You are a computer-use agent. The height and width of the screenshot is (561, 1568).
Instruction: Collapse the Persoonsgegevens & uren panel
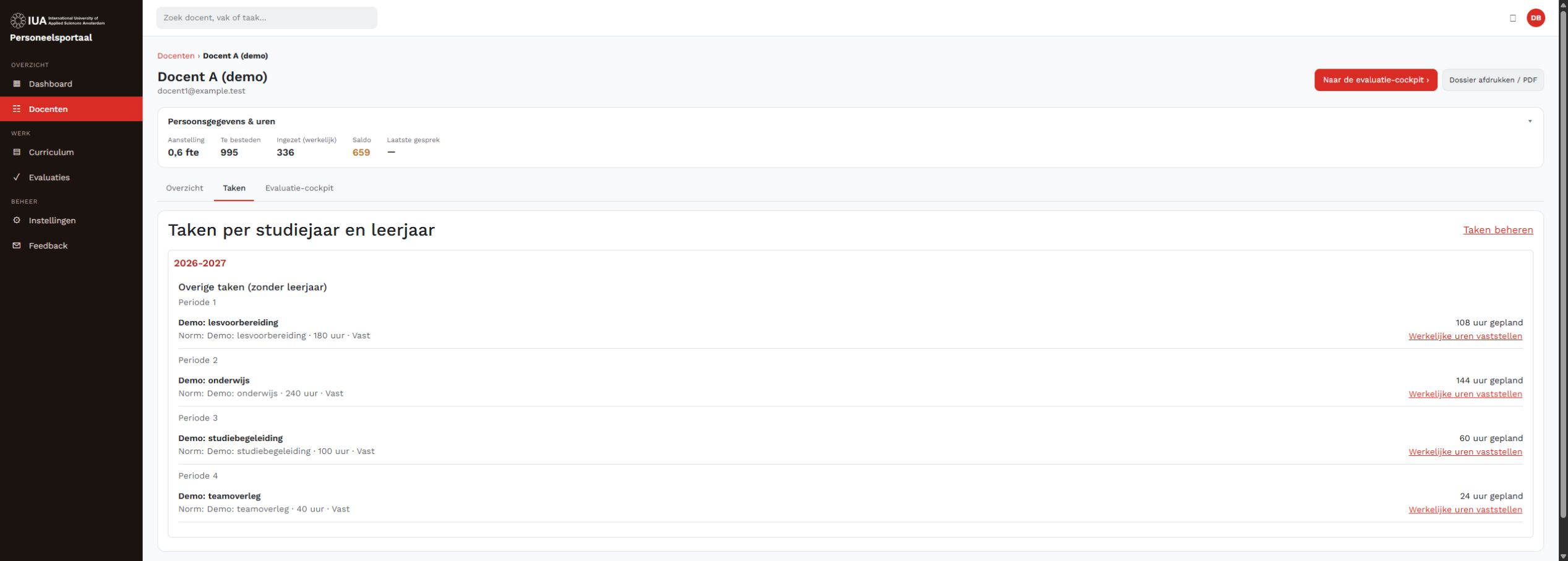pos(1530,121)
